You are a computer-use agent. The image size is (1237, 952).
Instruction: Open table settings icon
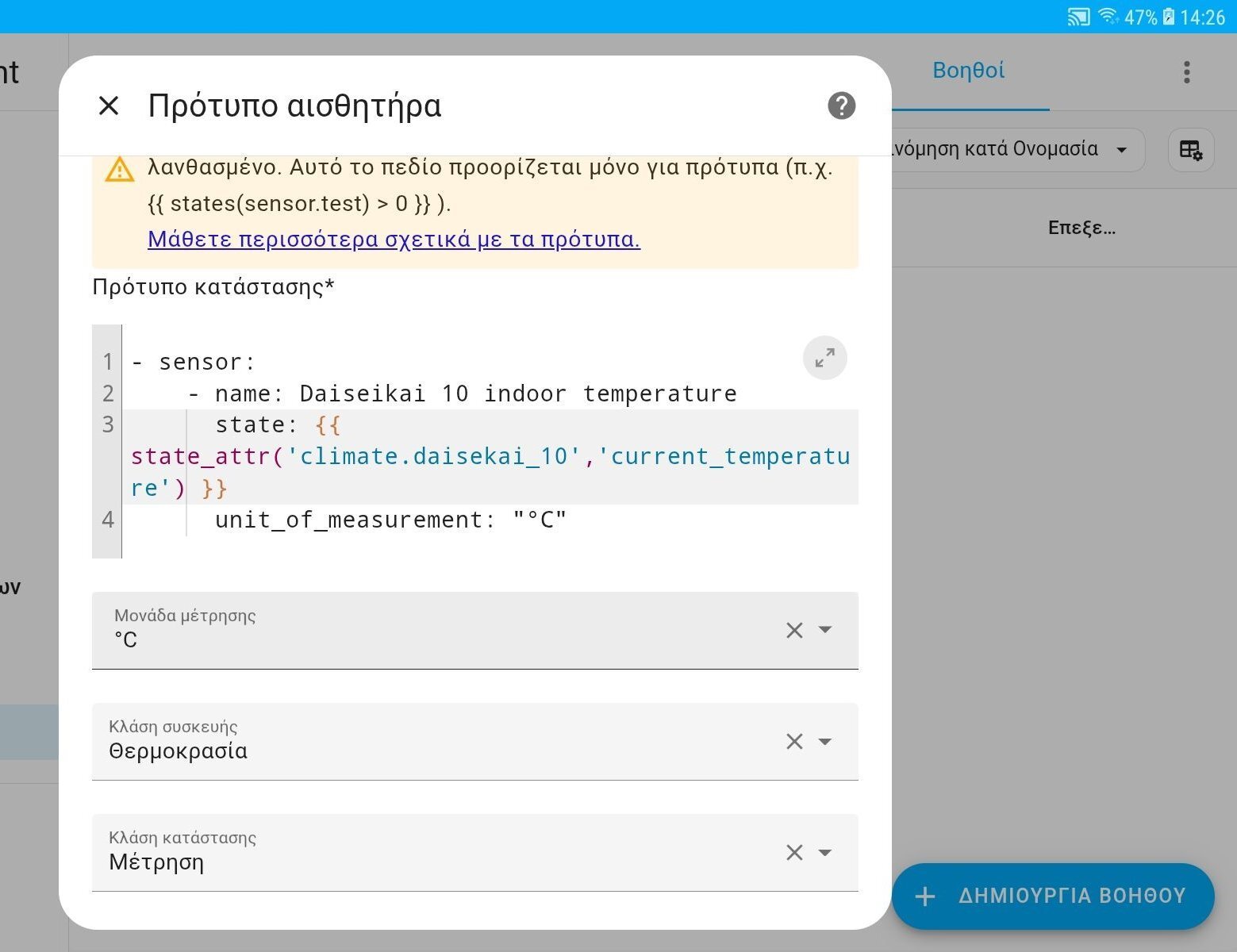1190,150
